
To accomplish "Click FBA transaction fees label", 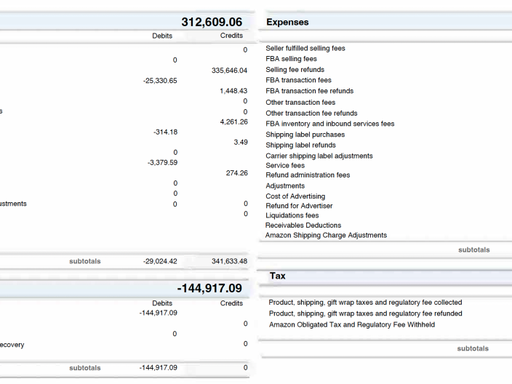I will click(x=298, y=80).
